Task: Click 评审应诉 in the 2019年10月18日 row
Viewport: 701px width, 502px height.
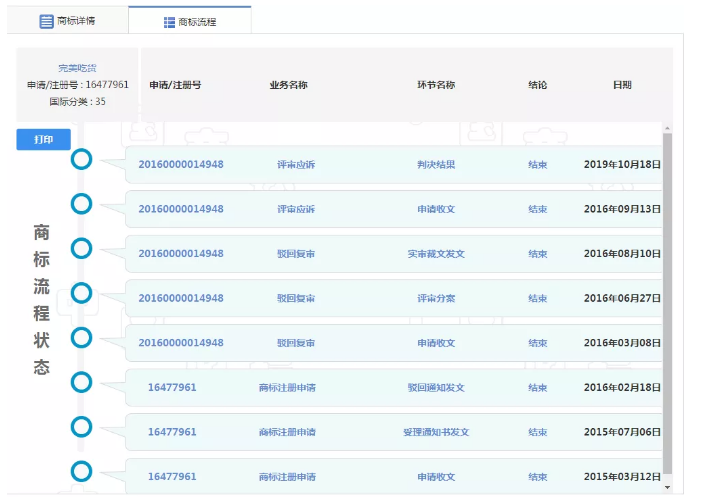Action: coord(296,165)
